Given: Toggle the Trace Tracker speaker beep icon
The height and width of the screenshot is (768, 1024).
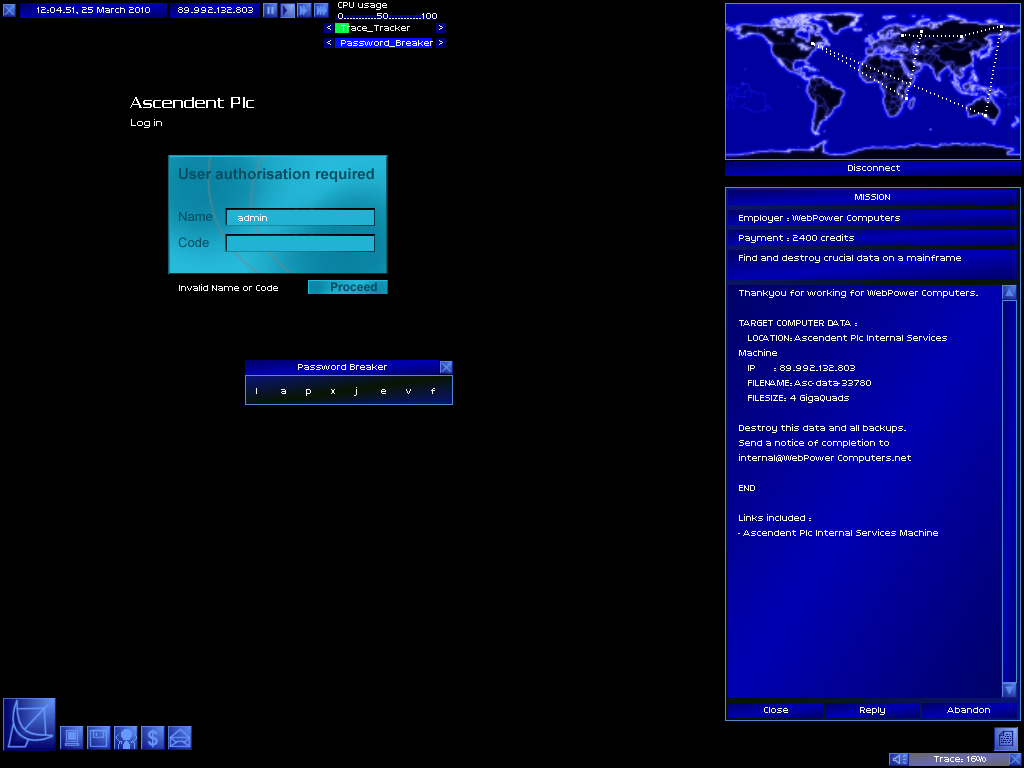Looking at the screenshot, I should point(899,759).
